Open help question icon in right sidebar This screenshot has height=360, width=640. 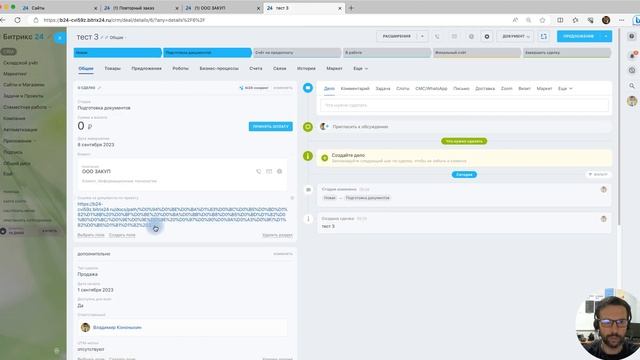click(632, 36)
